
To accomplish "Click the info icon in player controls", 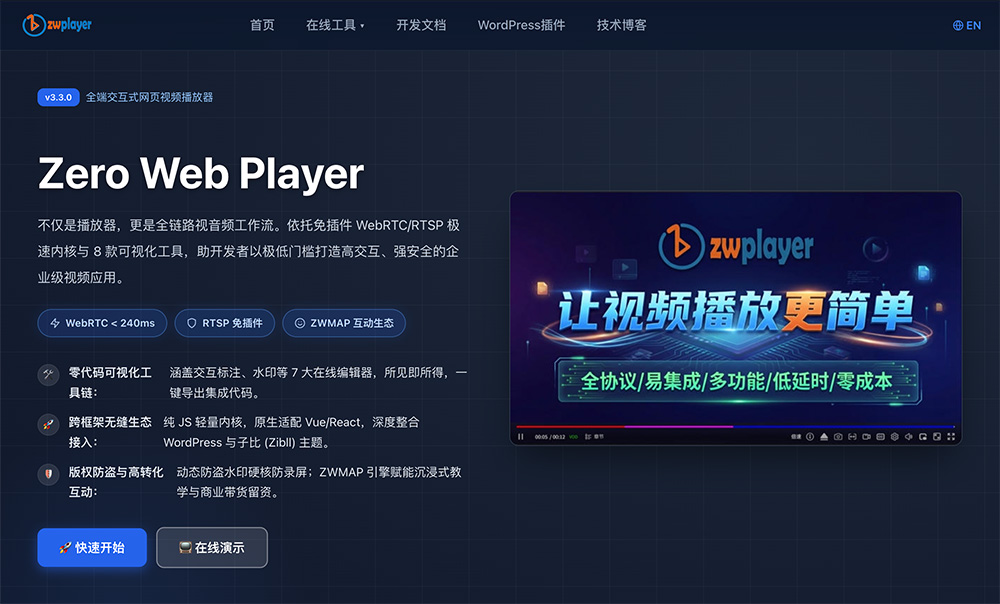I will pyautogui.click(x=810, y=437).
